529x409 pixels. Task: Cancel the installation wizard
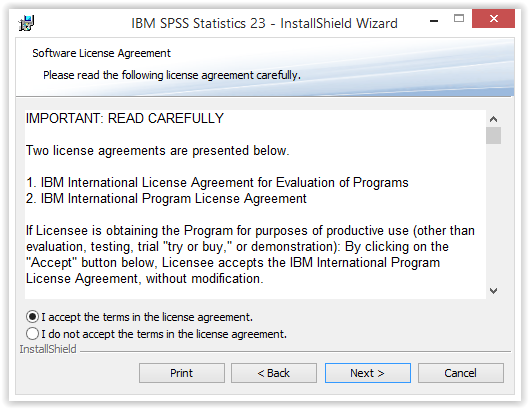(461, 373)
